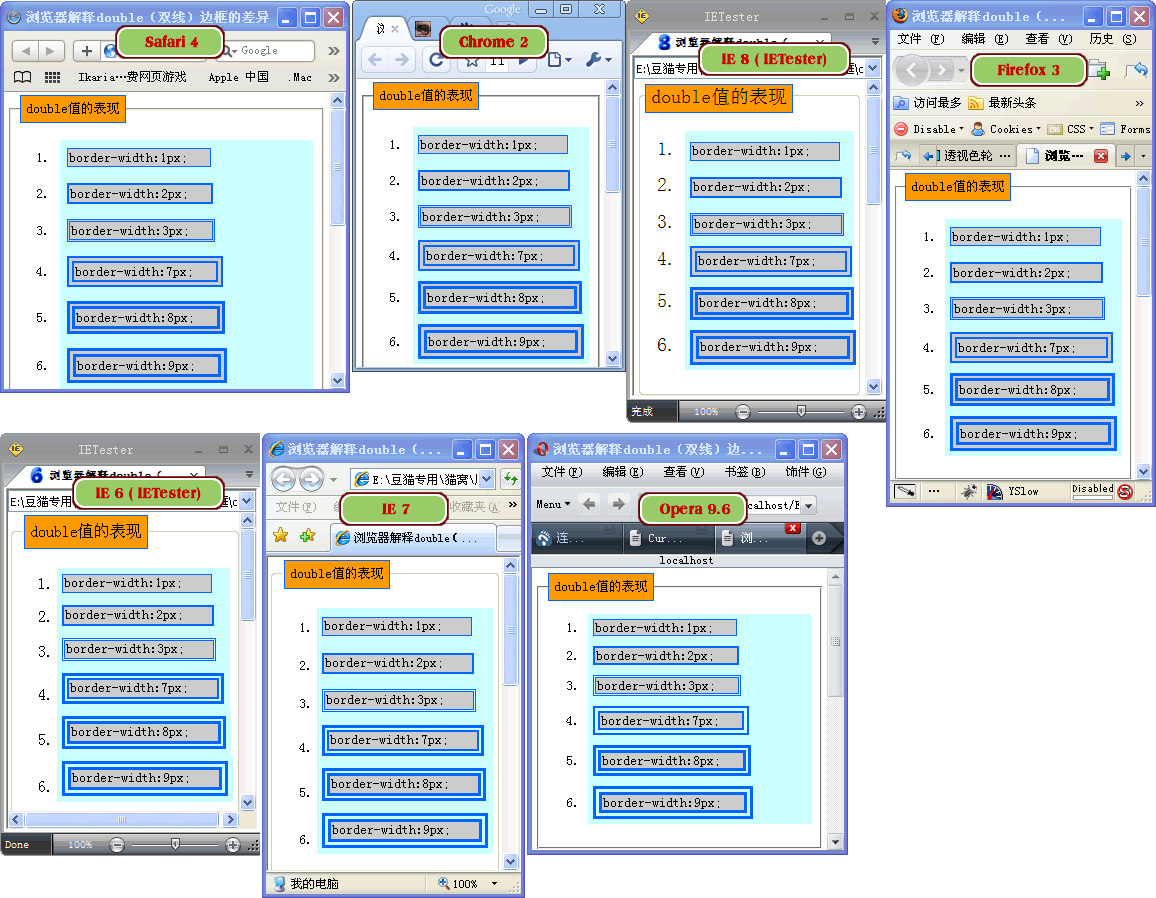Zoom out in IE 8 IETester status bar

(x=743, y=412)
